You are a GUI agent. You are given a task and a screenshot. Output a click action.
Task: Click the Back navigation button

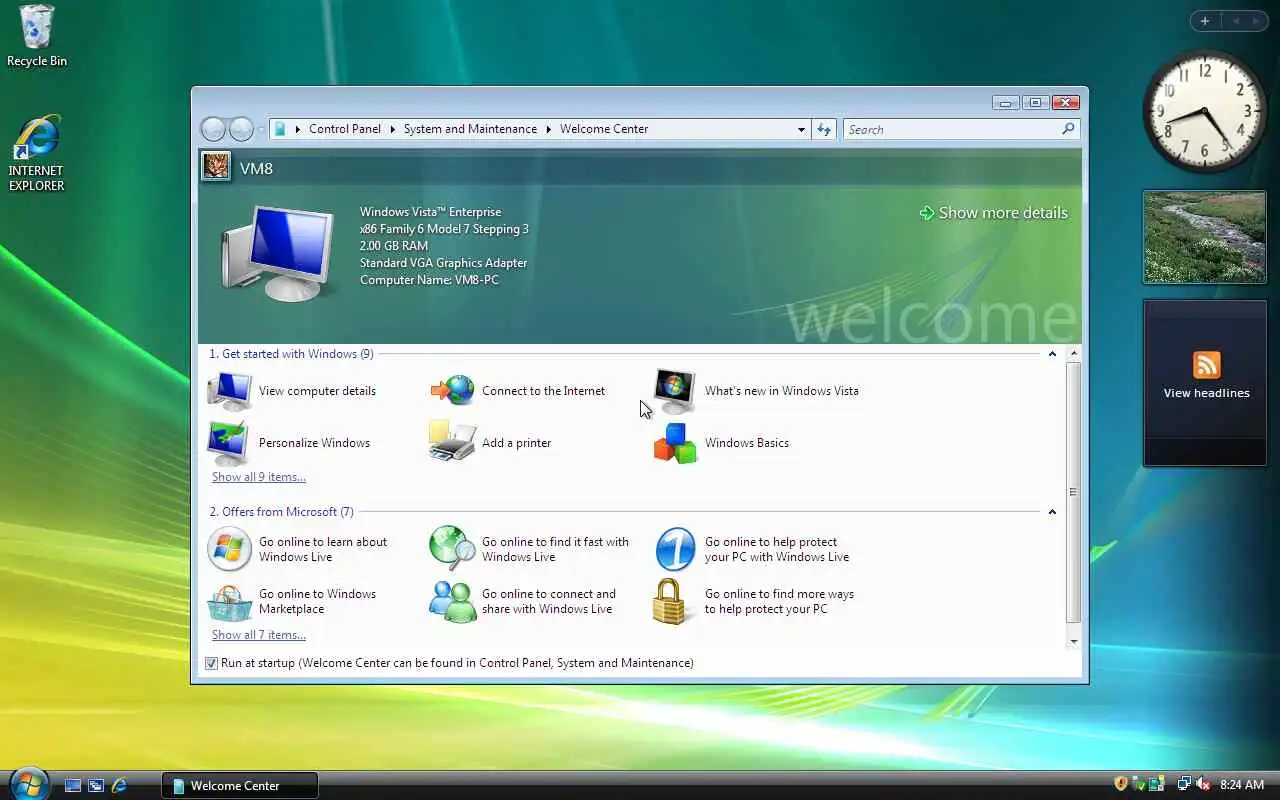click(x=213, y=129)
